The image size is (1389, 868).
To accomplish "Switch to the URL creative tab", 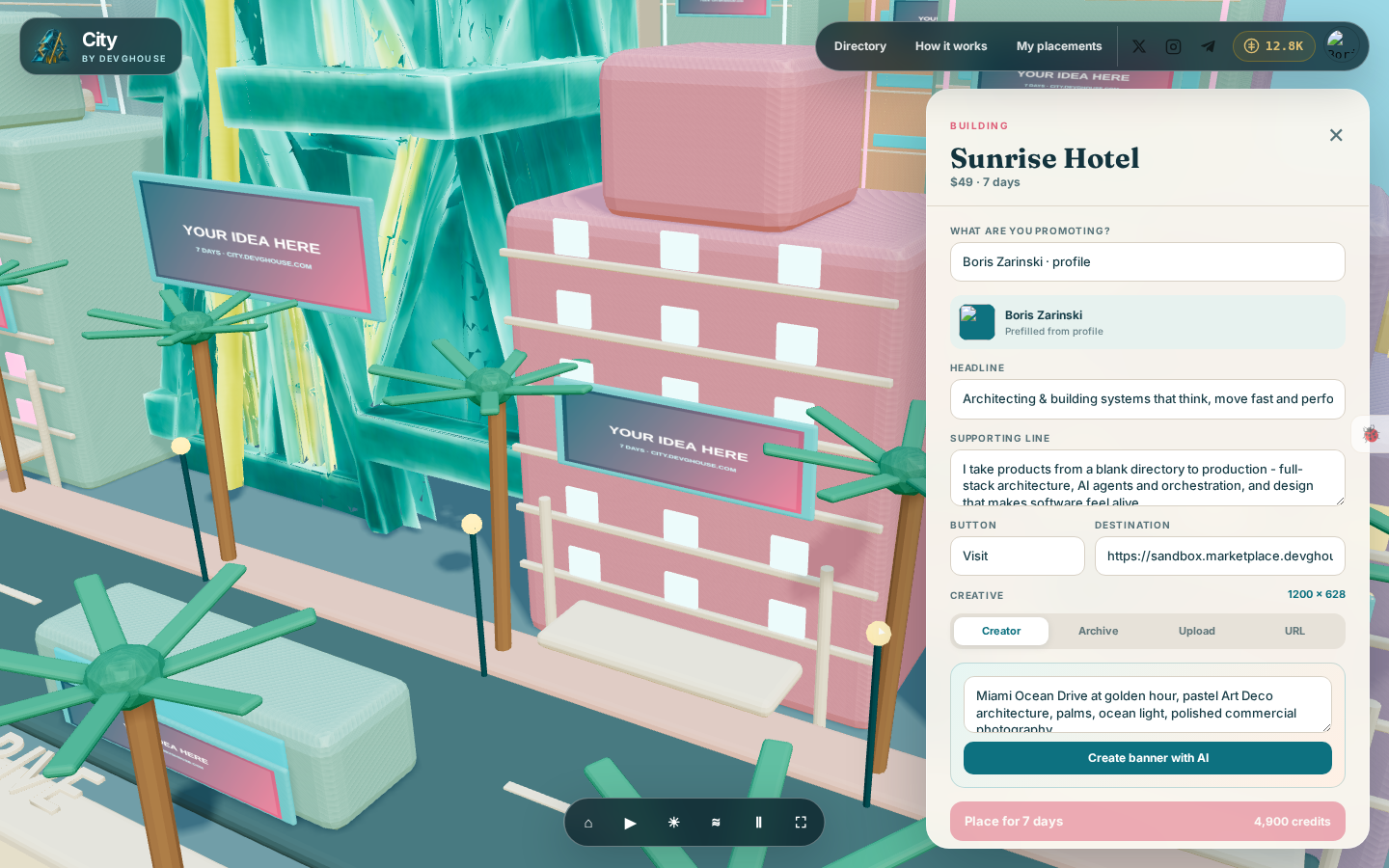I will [1294, 632].
